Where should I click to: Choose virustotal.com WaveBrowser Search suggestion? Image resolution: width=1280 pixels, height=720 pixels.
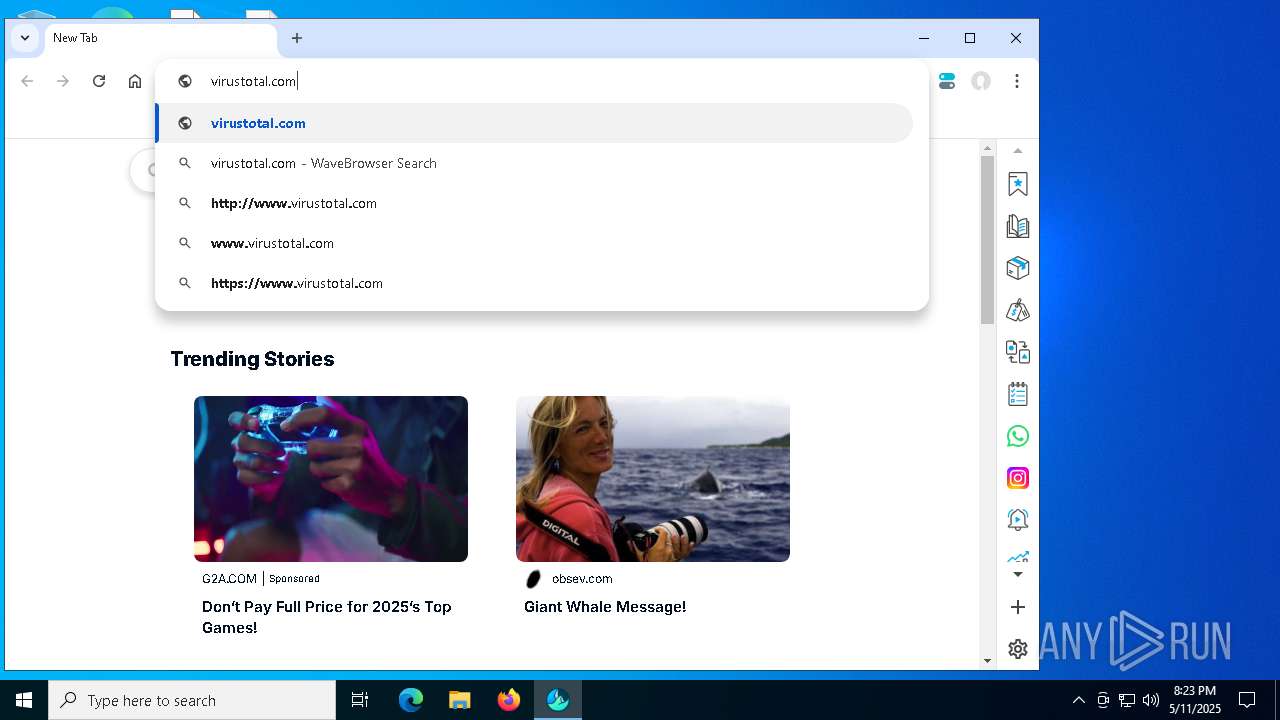point(534,163)
